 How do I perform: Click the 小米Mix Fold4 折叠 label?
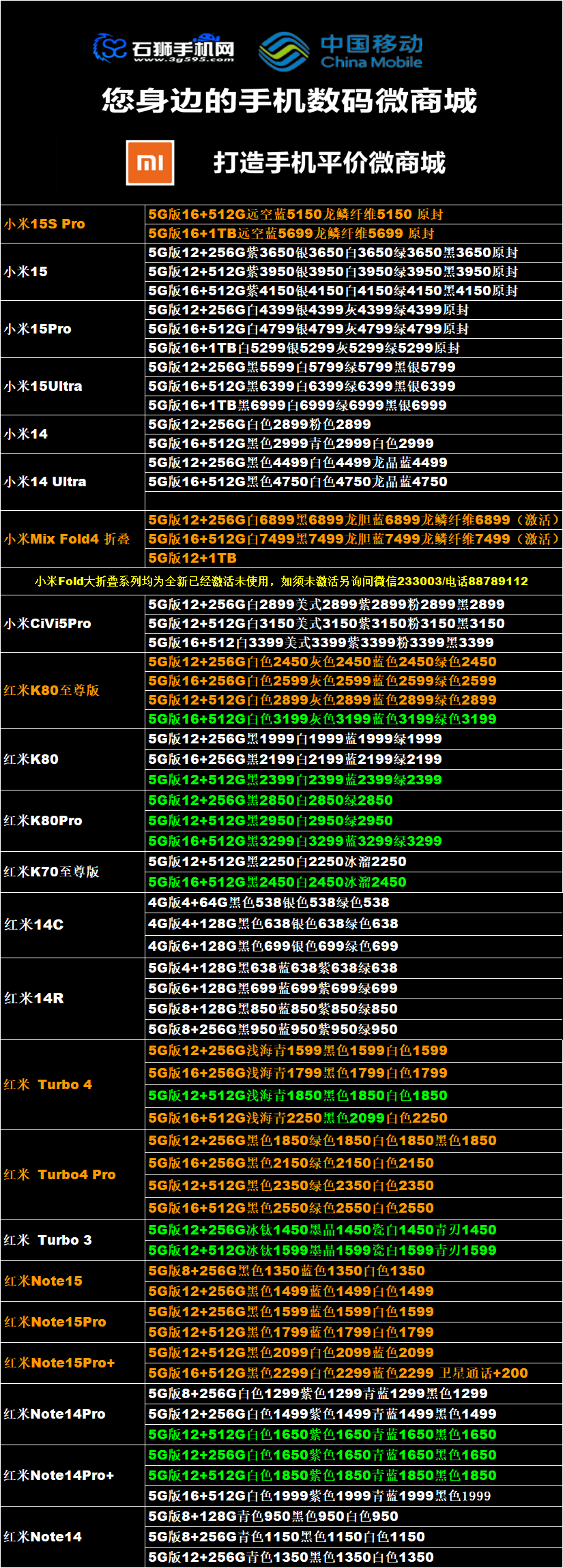tap(67, 539)
